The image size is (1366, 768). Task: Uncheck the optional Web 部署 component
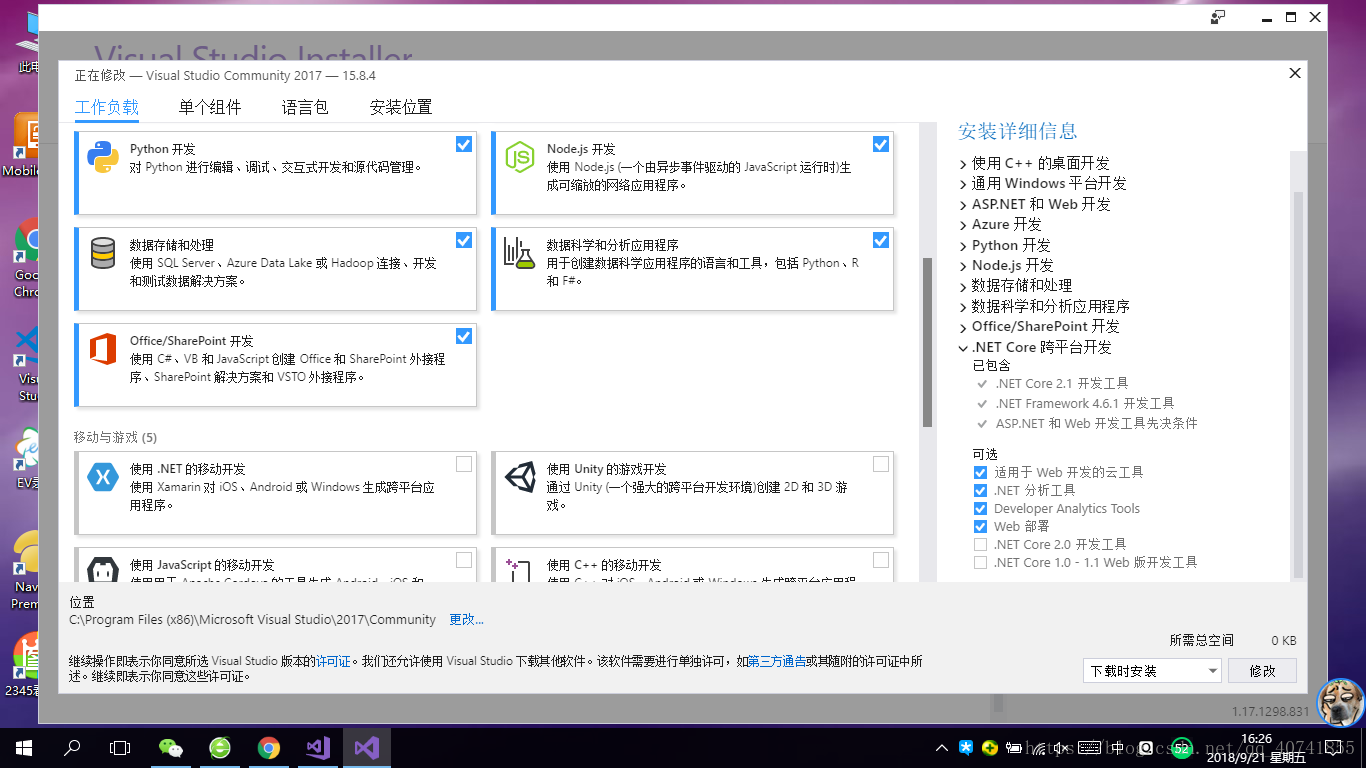(980, 526)
